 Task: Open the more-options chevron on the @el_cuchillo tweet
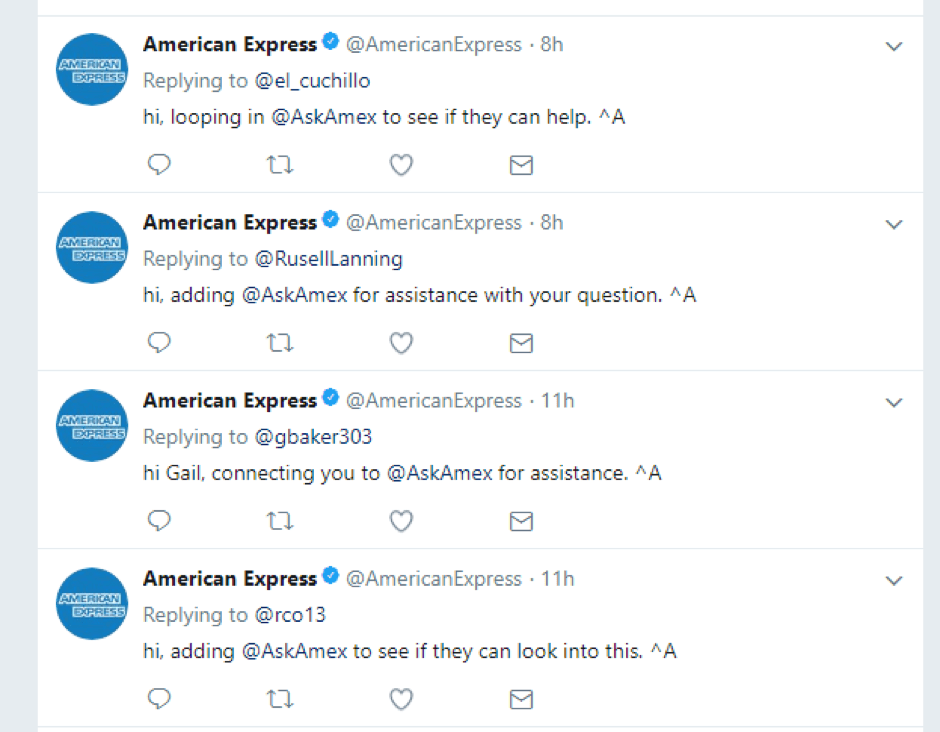[894, 46]
